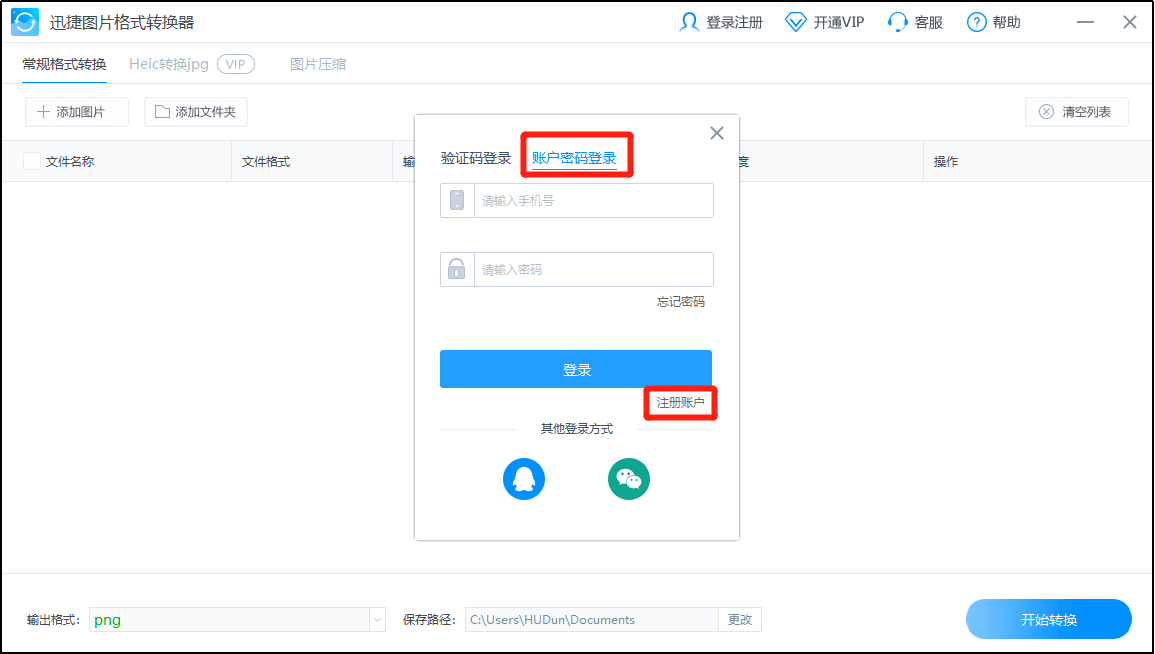Close the login dialog
Viewport: 1155px width, 654px height.
click(x=717, y=133)
